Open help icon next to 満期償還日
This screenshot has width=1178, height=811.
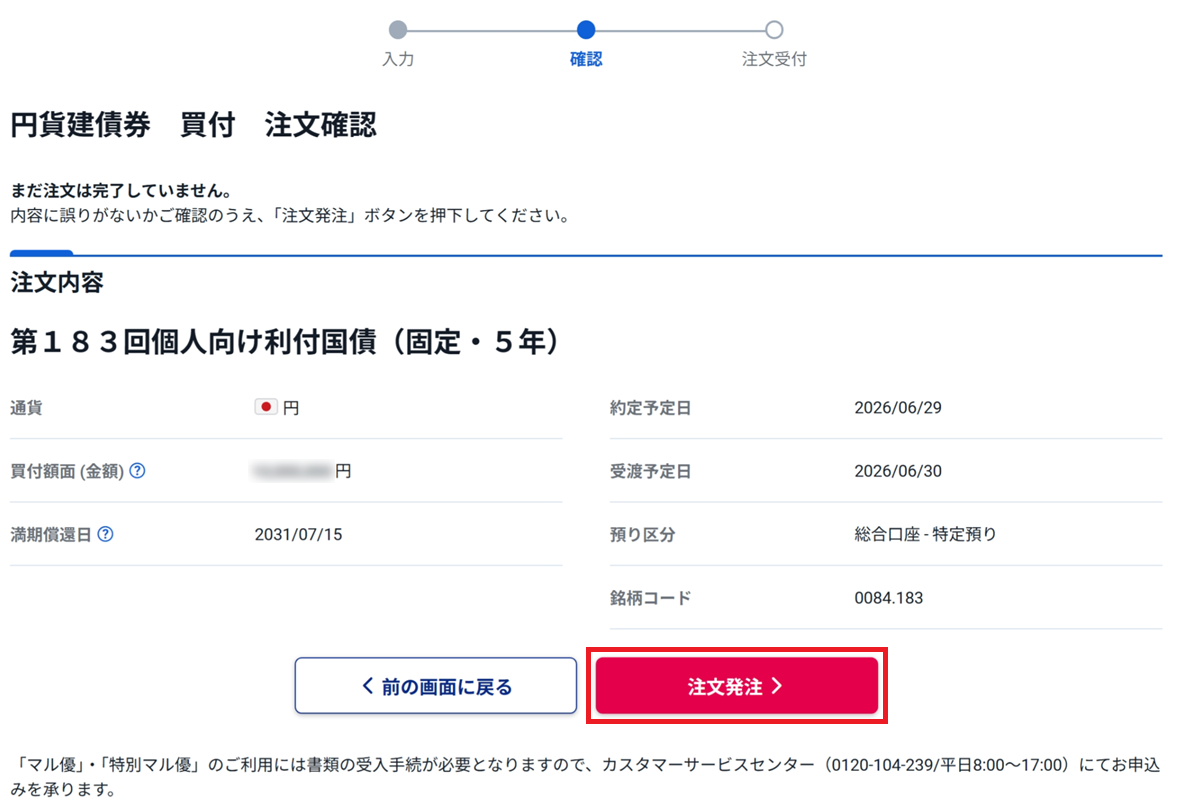tap(106, 534)
